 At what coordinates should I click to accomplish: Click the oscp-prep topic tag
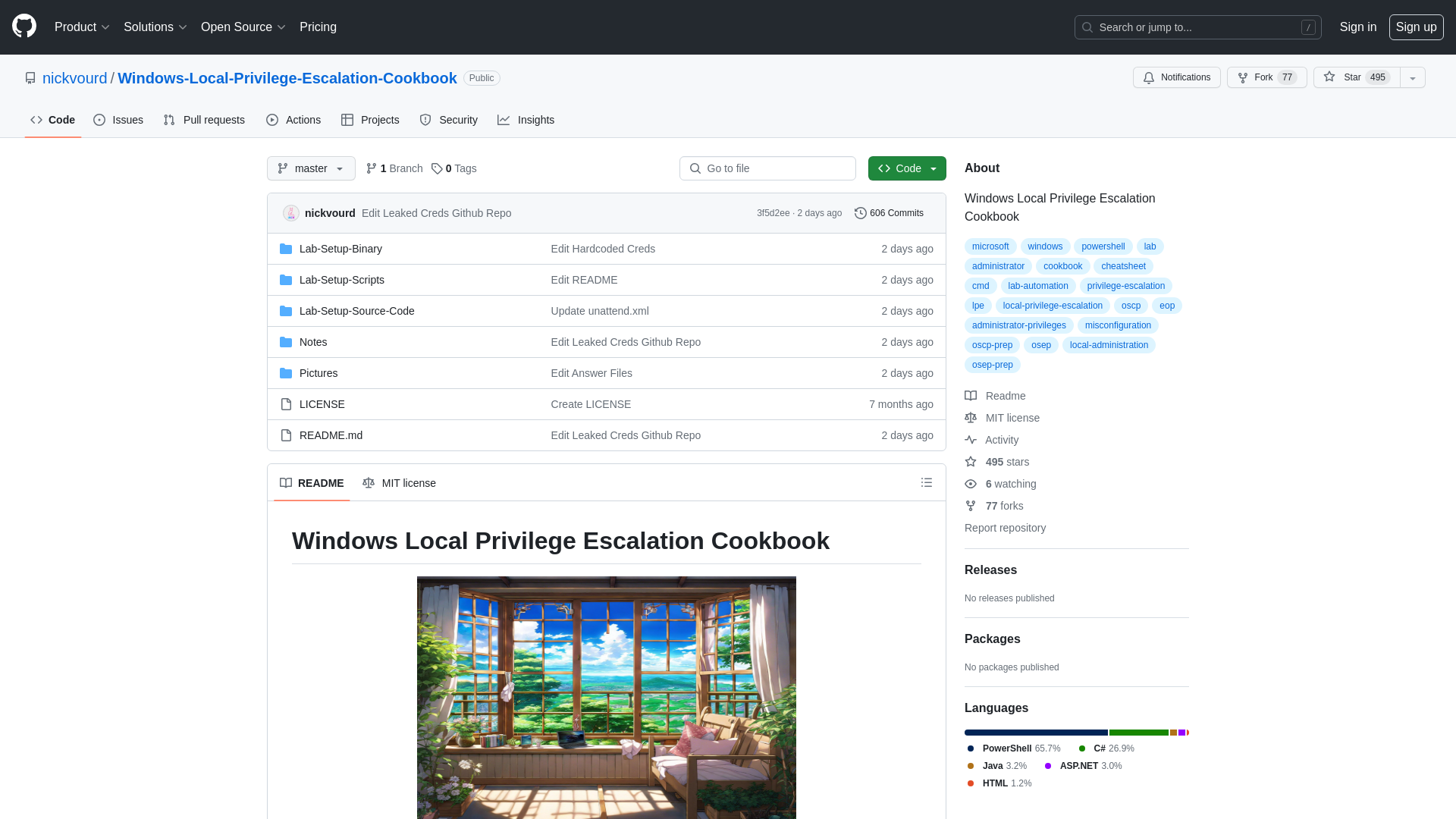pyautogui.click(x=992, y=345)
